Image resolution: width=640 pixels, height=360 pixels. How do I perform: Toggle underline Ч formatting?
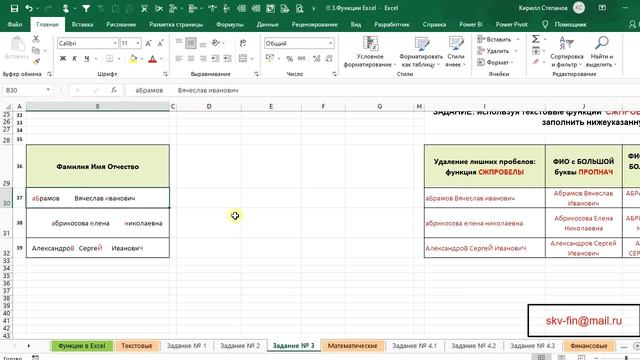[x=87, y=59]
